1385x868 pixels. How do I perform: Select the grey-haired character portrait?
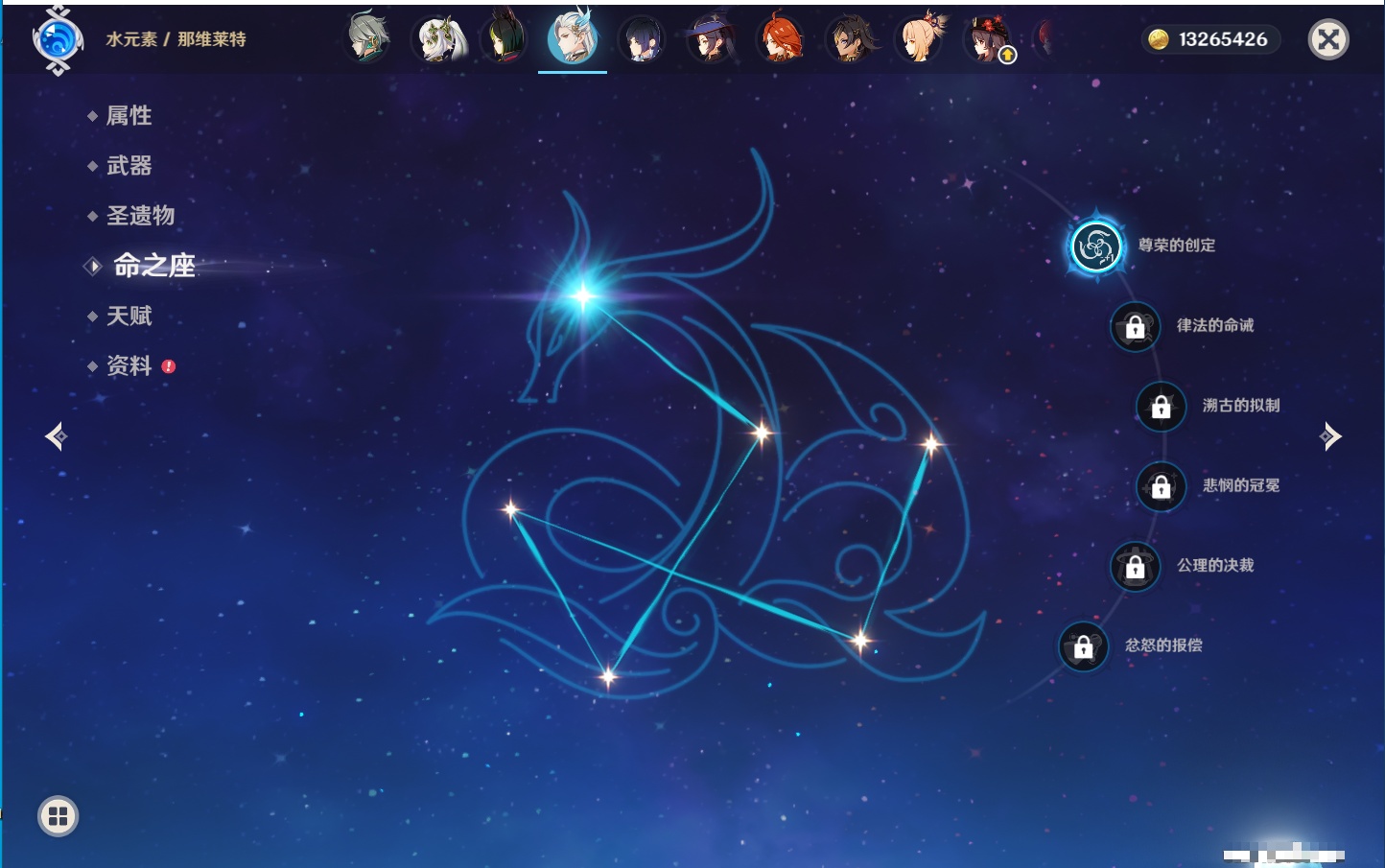click(367, 38)
